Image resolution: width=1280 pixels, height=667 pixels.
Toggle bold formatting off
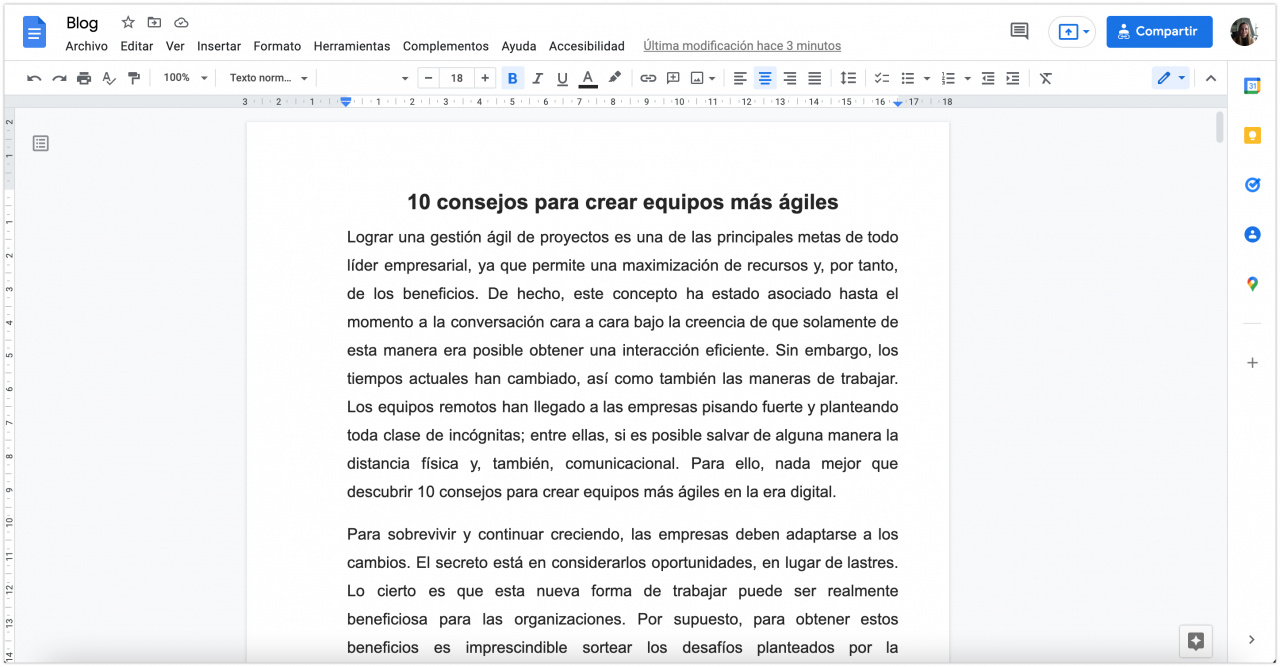[x=513, y=78]
